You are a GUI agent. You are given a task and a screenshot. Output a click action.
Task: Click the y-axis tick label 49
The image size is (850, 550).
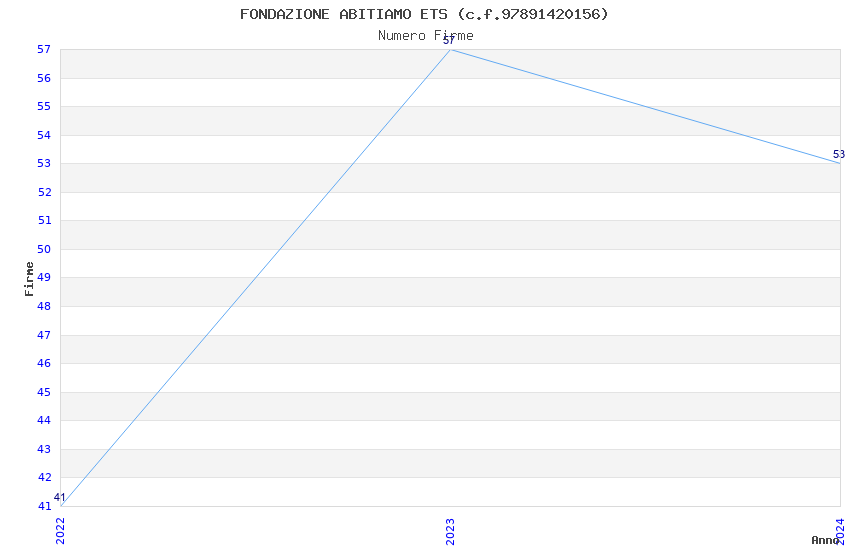[44, 278]
